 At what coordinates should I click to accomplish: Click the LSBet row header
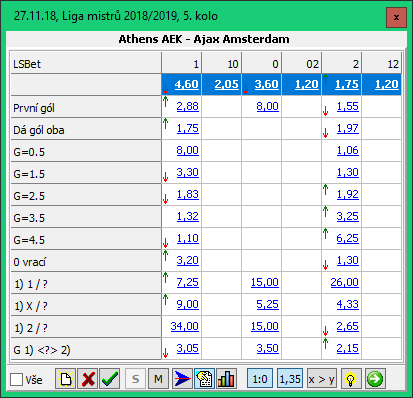point(86,63)
